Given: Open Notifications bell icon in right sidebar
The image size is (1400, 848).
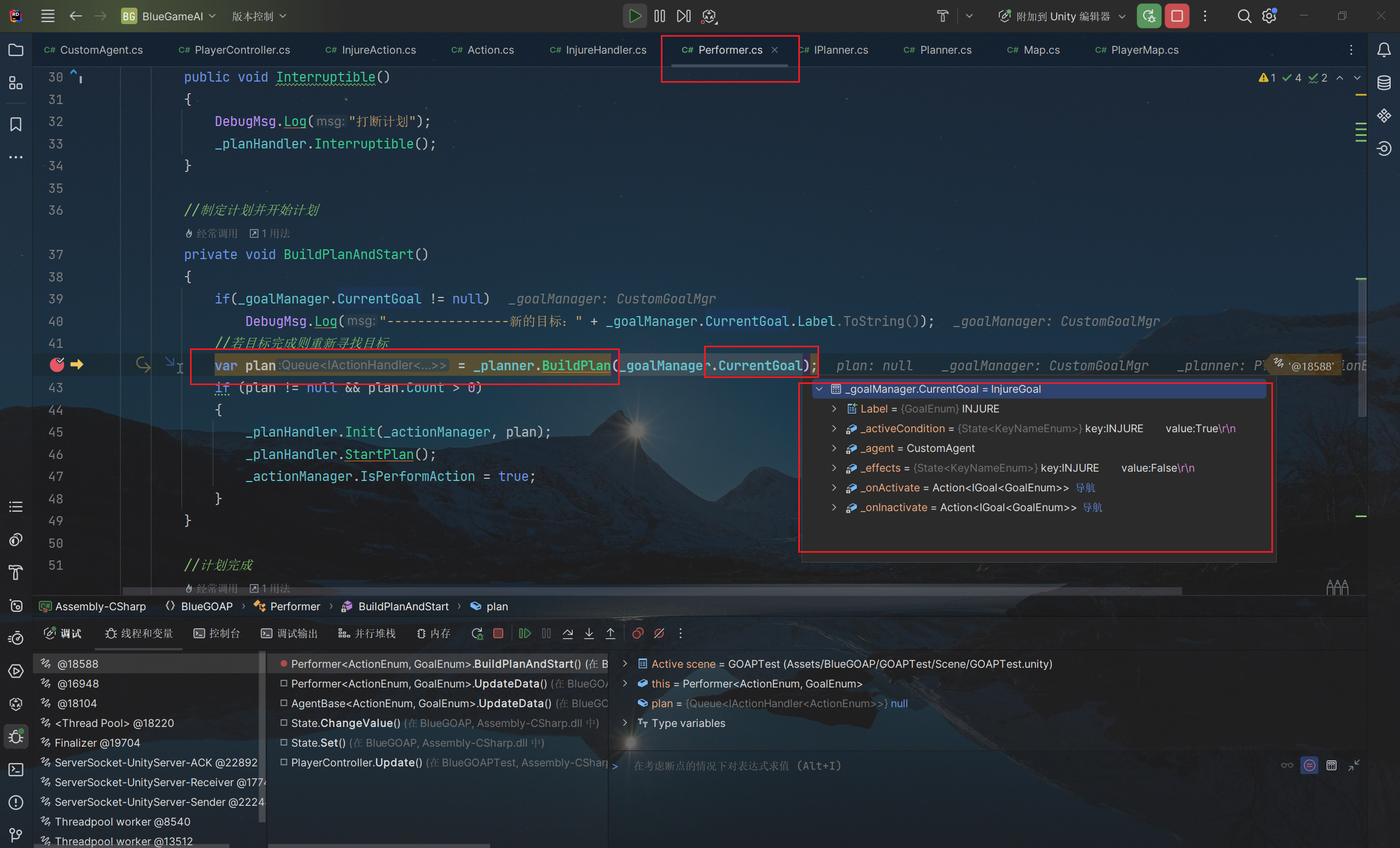Looking at the screenshot, I should (x=1384, y=50).
